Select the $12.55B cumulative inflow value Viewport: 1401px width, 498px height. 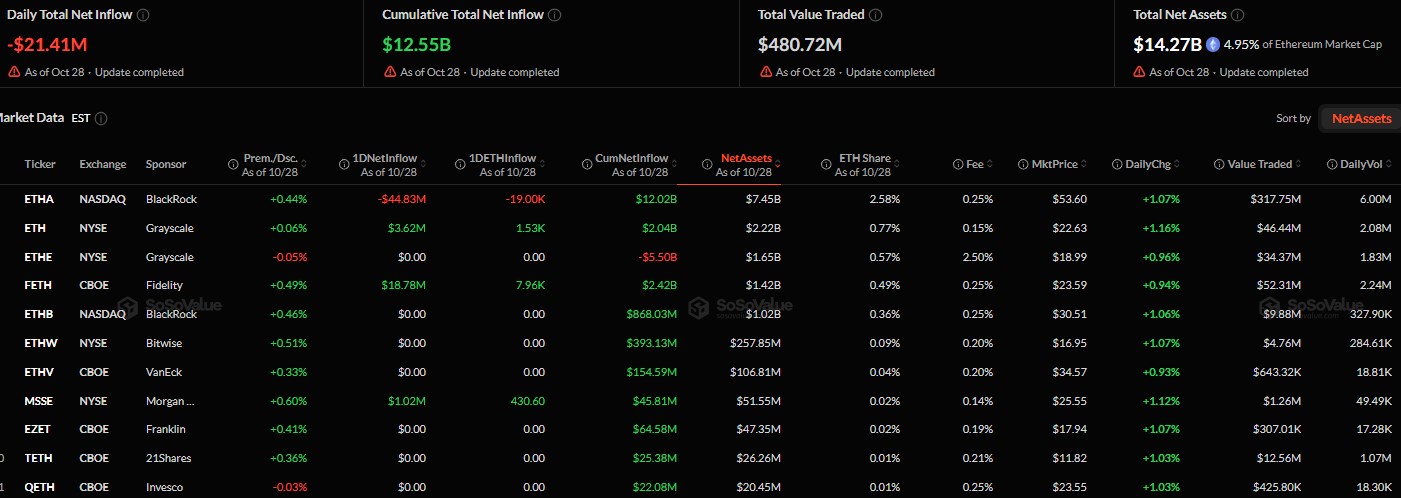pyautogui.click(x=416, y=44)
